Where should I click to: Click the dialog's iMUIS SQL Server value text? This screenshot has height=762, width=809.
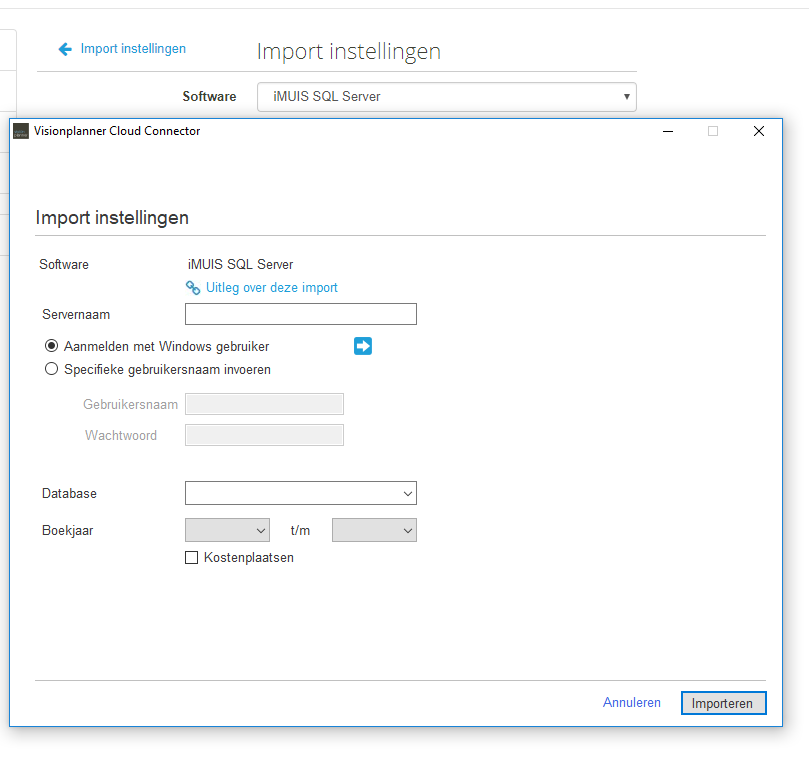240,265
